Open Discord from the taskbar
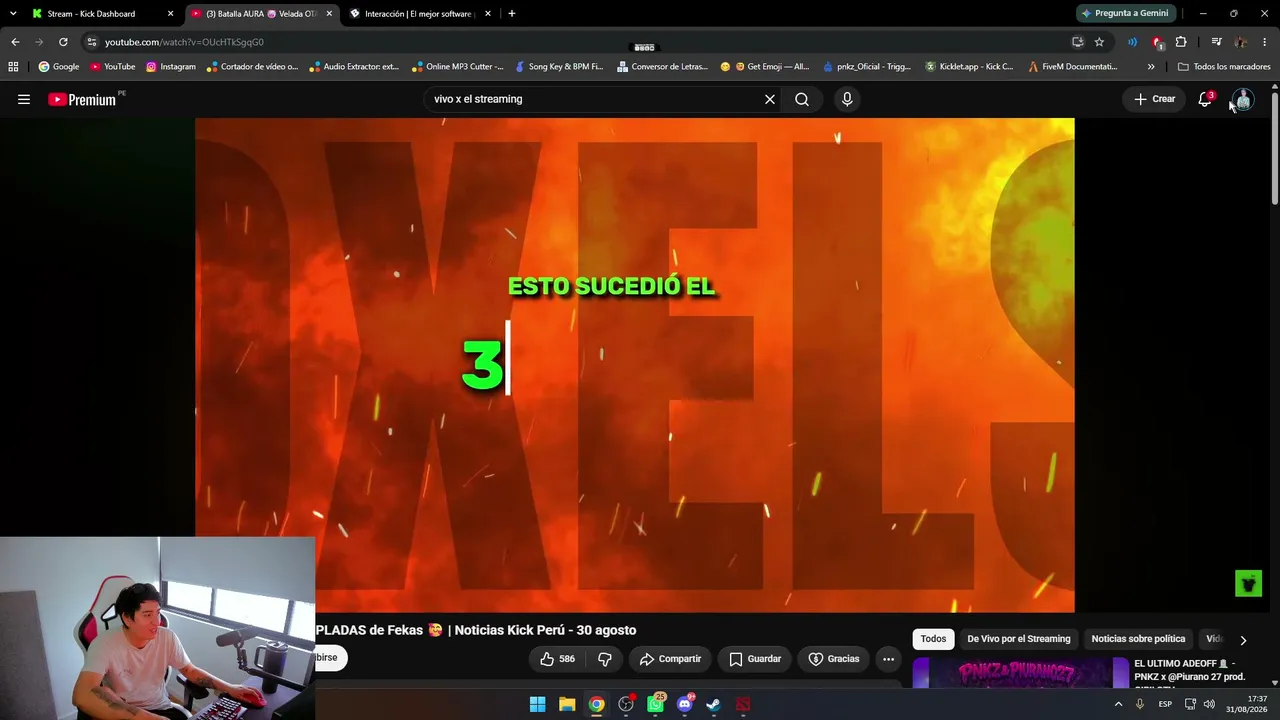 [x=685, y=704]
